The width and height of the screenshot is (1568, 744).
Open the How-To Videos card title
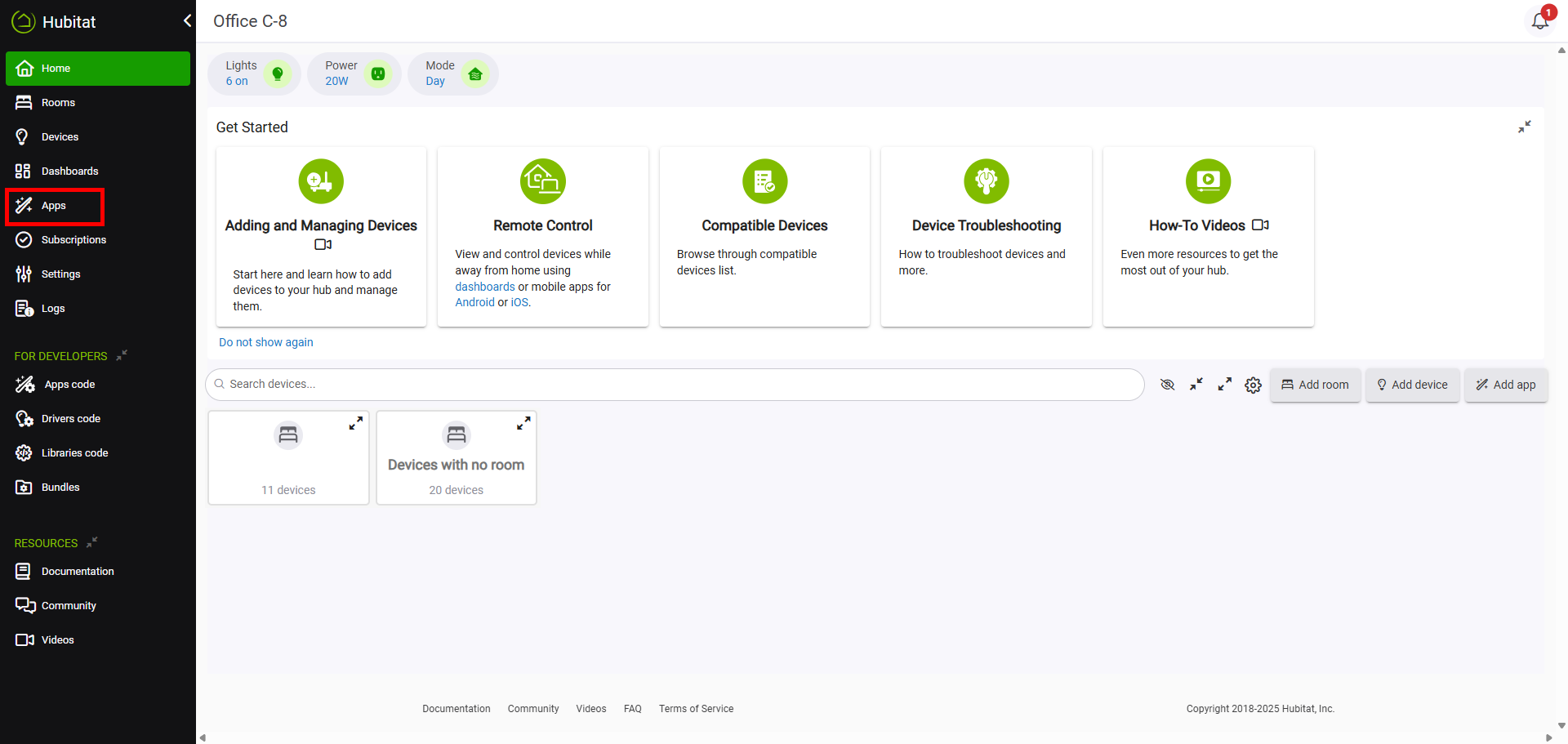1197,225
